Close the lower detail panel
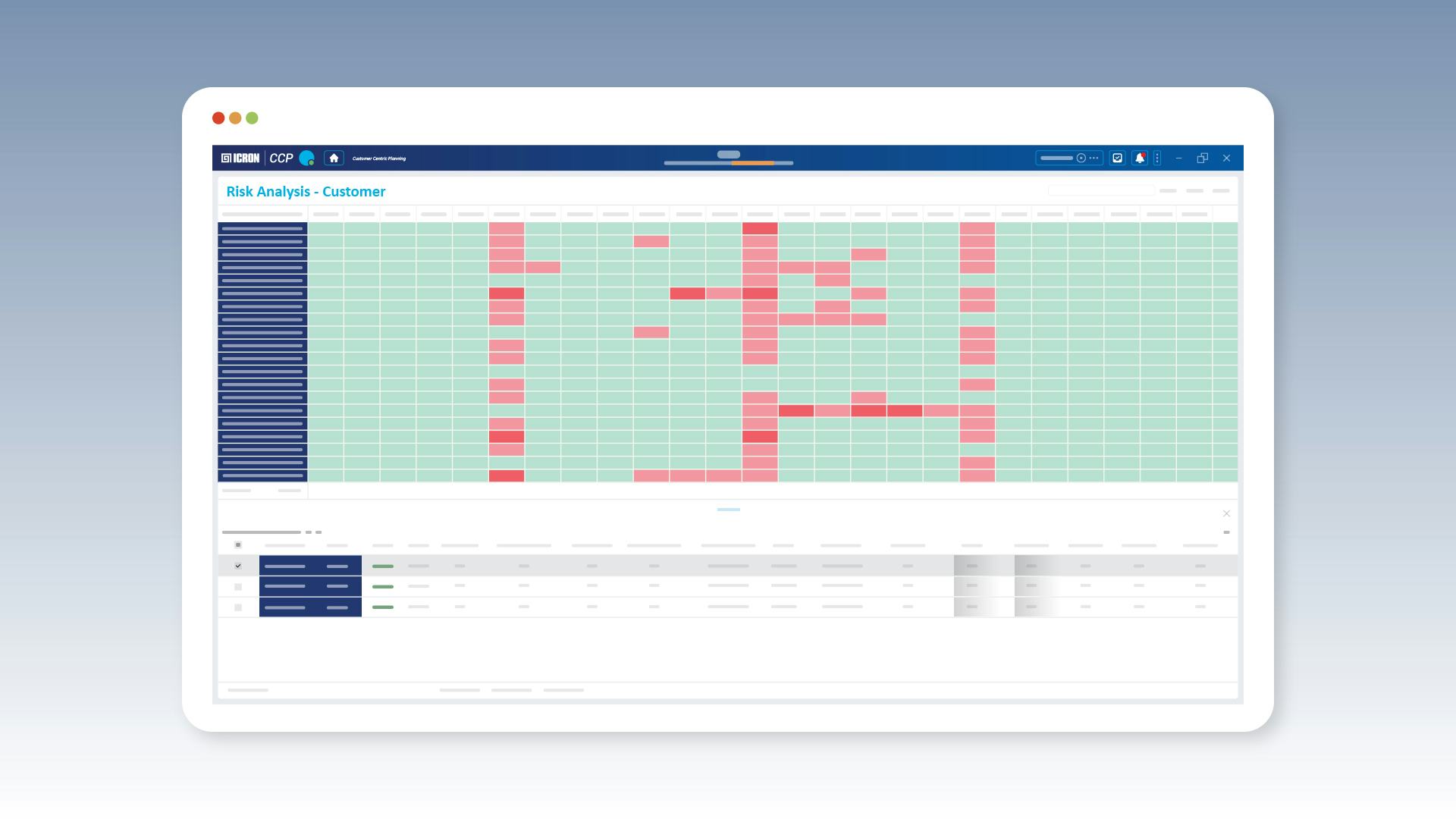Screen dimensions: 1456x819 point(1226,513)
